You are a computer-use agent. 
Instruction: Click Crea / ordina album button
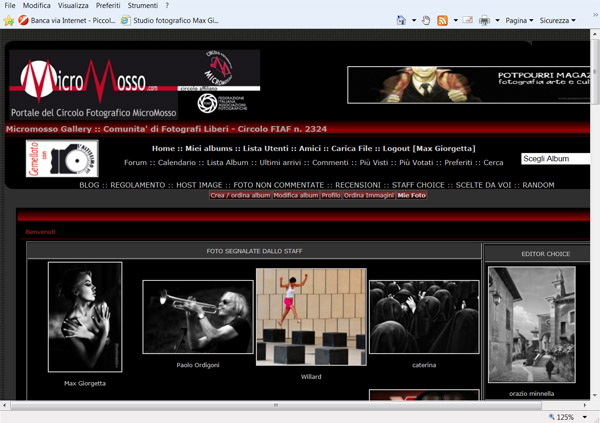click(x=240, y=195)
